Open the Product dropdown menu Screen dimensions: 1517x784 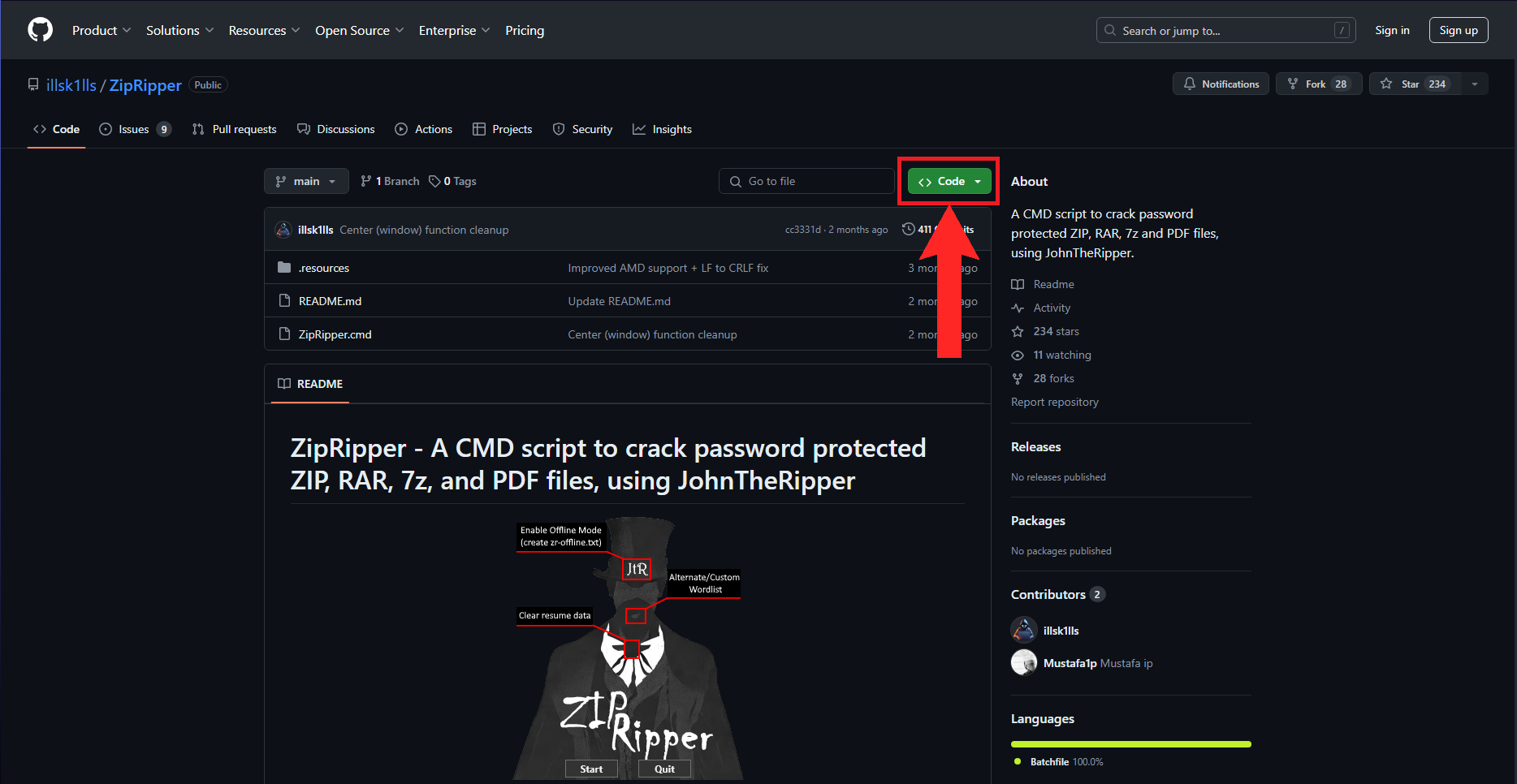102,30
